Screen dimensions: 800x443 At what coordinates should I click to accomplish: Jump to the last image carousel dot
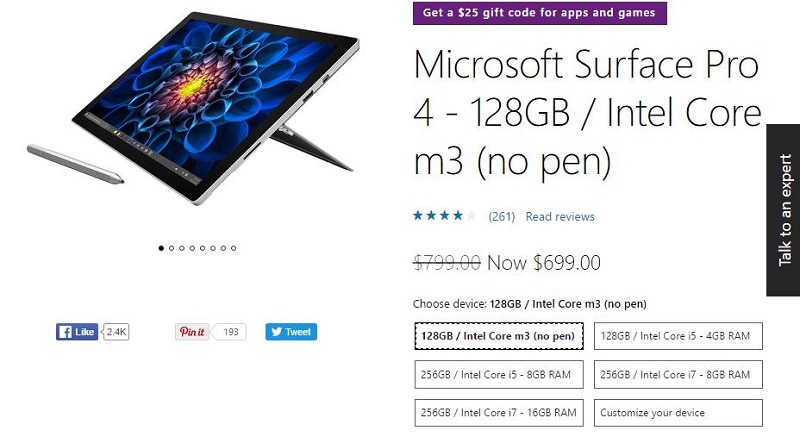[234, 248]
